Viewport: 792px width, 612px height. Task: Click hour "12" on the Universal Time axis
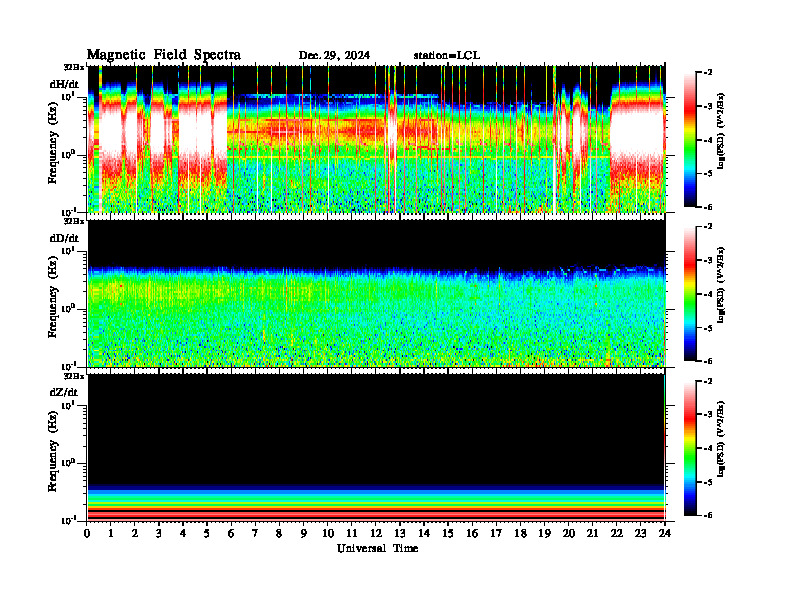pyautogui.click(x=376, y=533)
